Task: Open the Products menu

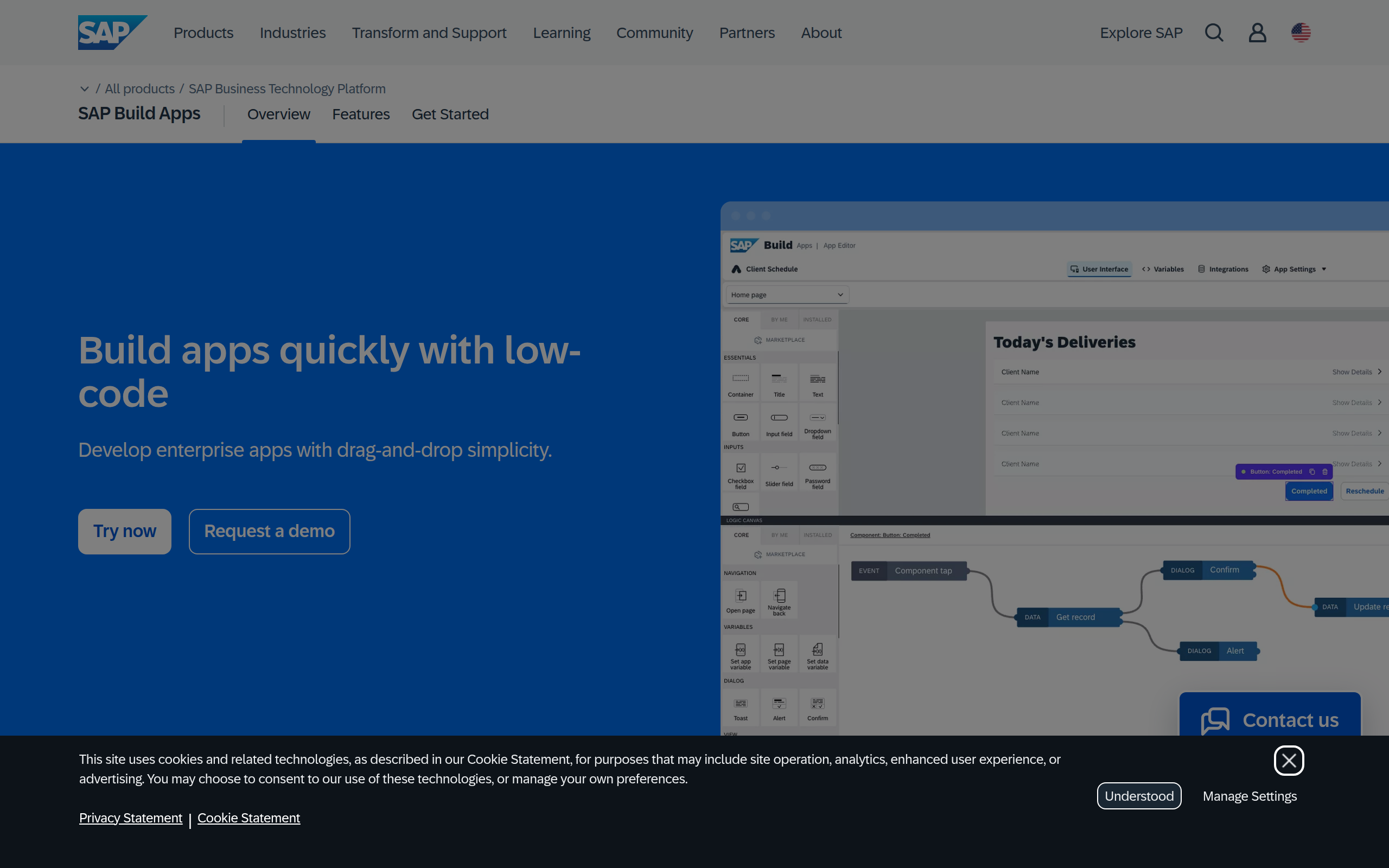Action: click(x=203, y=33)
